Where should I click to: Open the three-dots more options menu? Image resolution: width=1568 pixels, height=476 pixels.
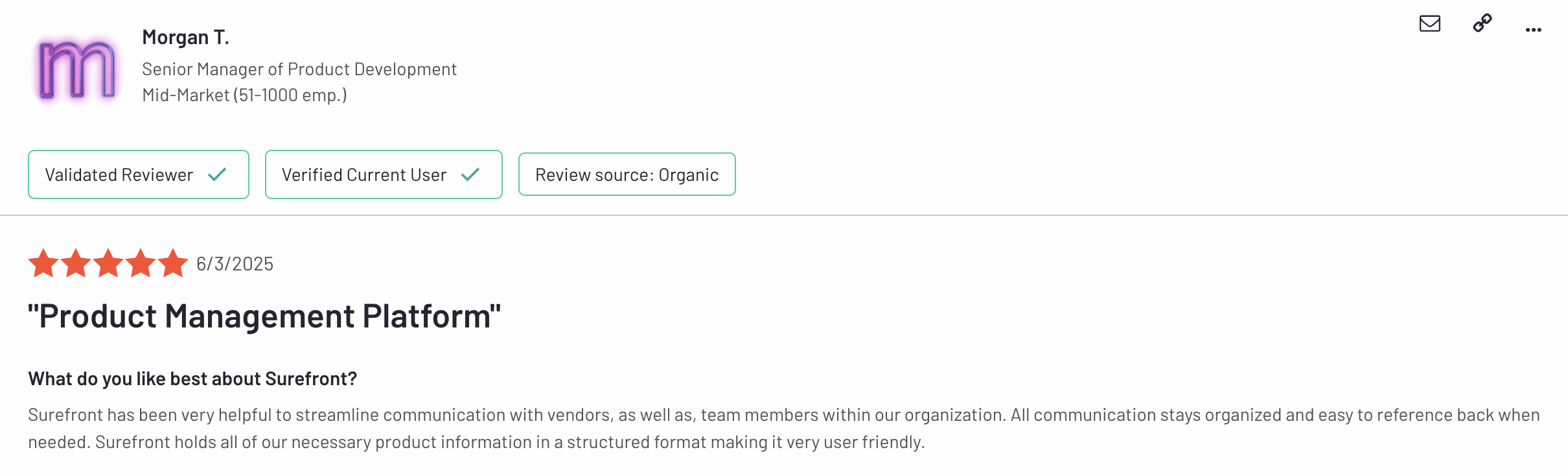(x=1533, y=30)
